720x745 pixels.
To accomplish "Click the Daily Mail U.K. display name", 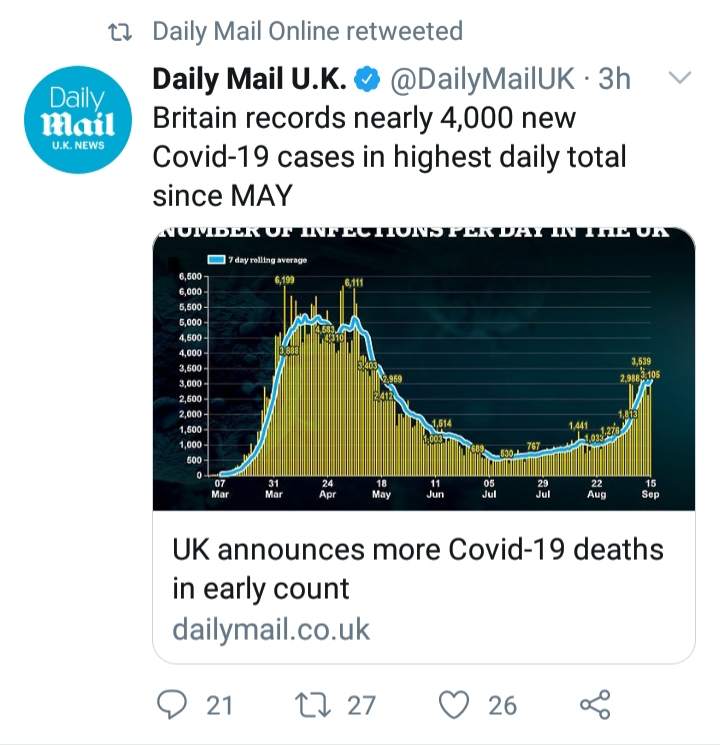I will (251, 78).
